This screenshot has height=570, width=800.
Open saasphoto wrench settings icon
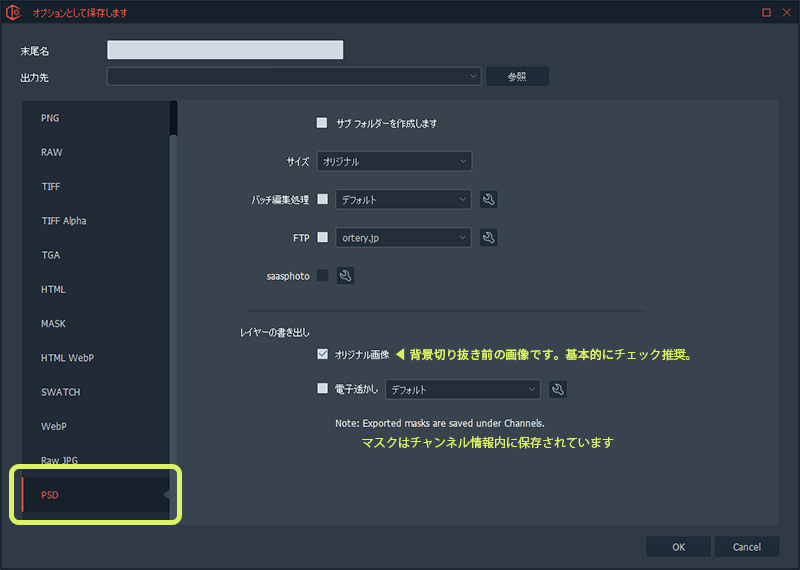tap(345, 275)
